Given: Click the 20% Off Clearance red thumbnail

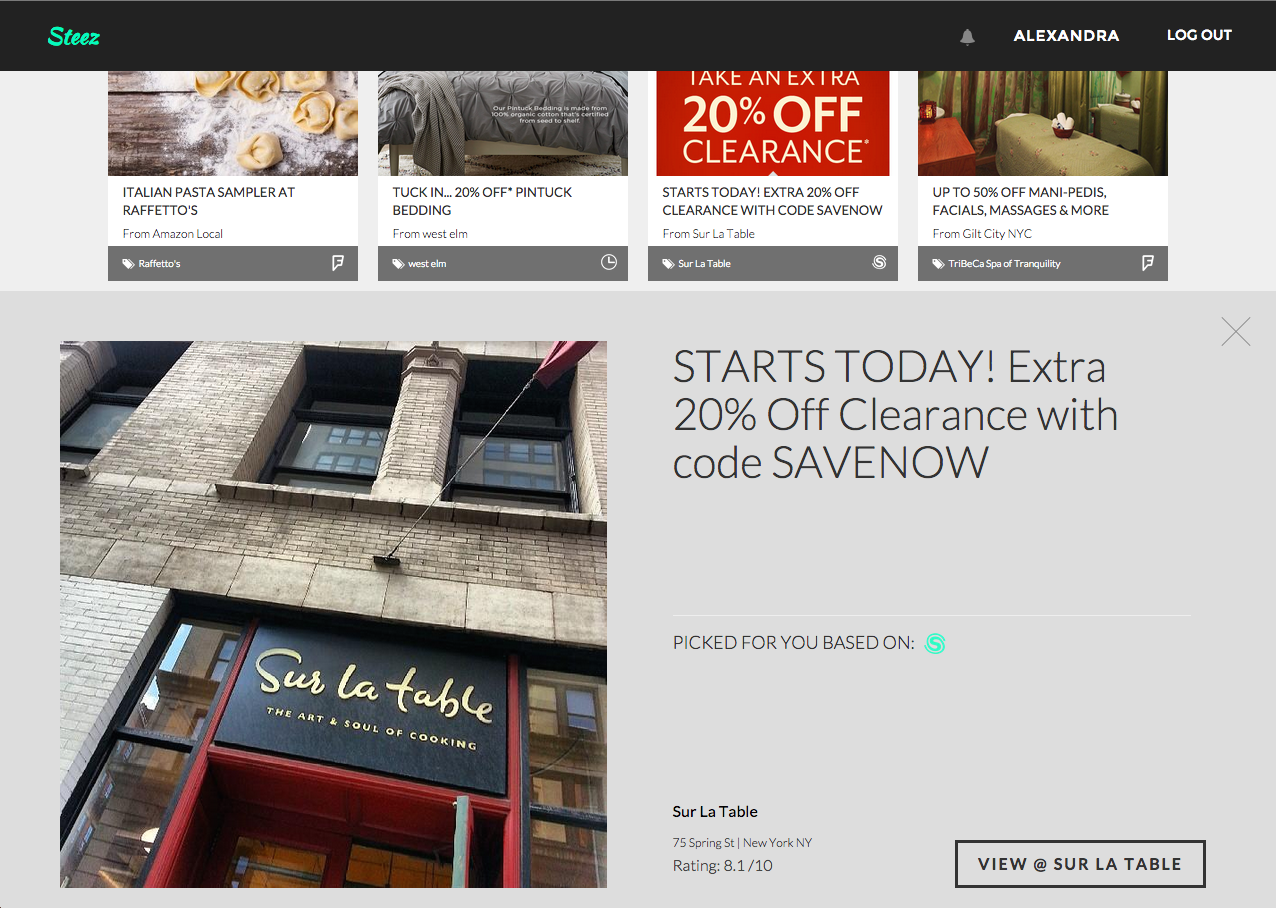Looking at the screenshot, I should pyautogui.click(x=773, y=123).
